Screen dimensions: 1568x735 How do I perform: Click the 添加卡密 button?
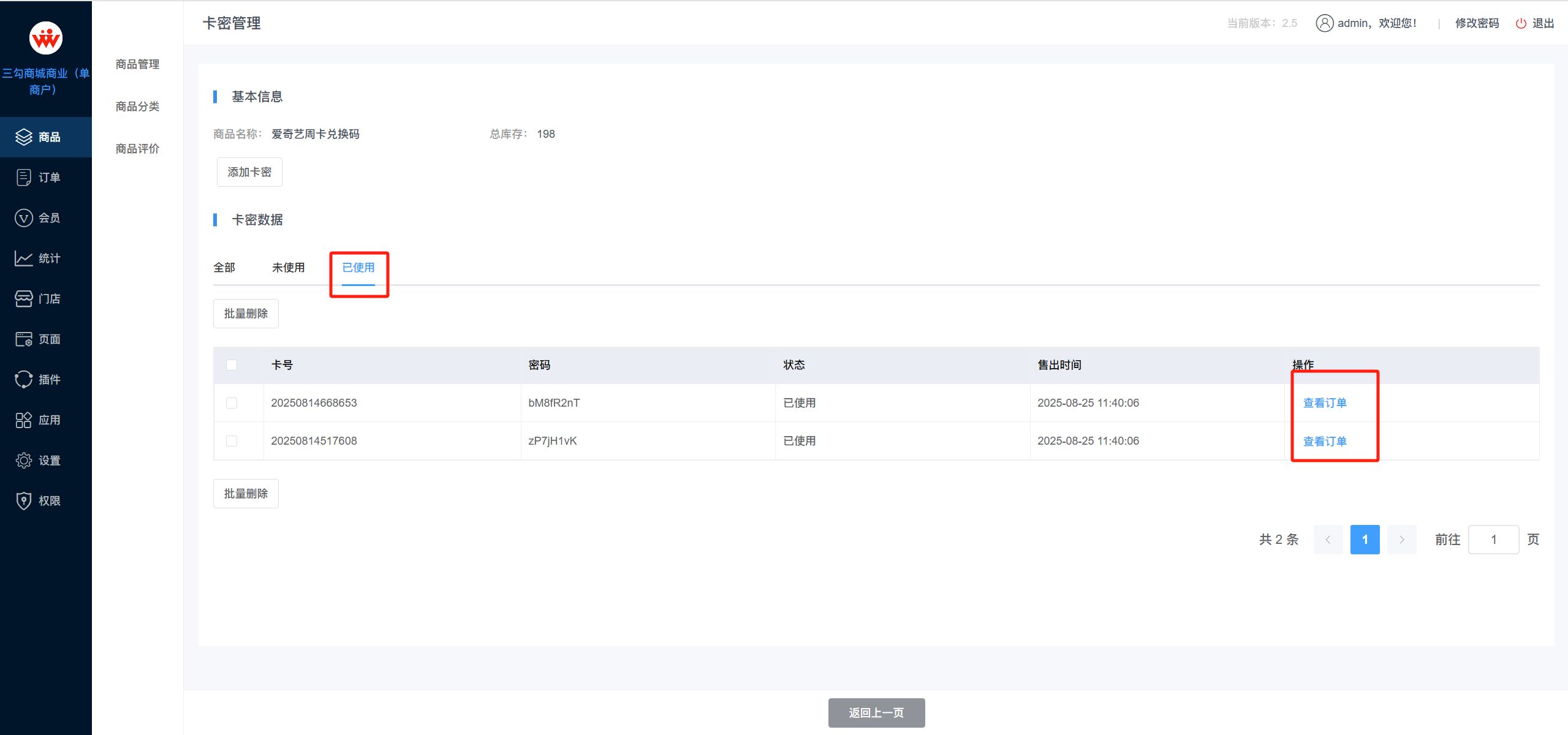pyautogui.click(x=249, y=172)
